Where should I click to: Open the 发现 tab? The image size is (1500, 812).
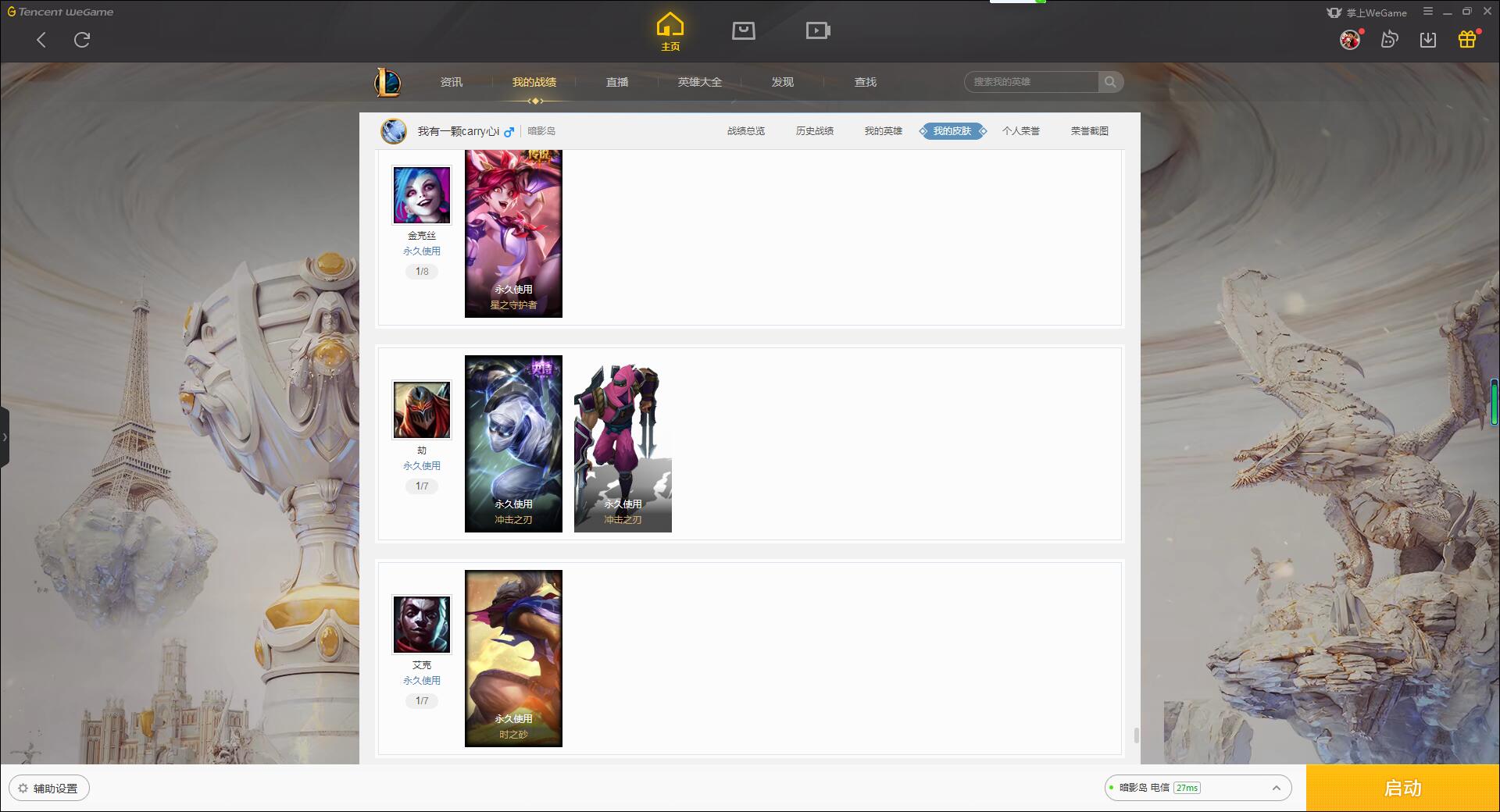[x=783, y=82]
